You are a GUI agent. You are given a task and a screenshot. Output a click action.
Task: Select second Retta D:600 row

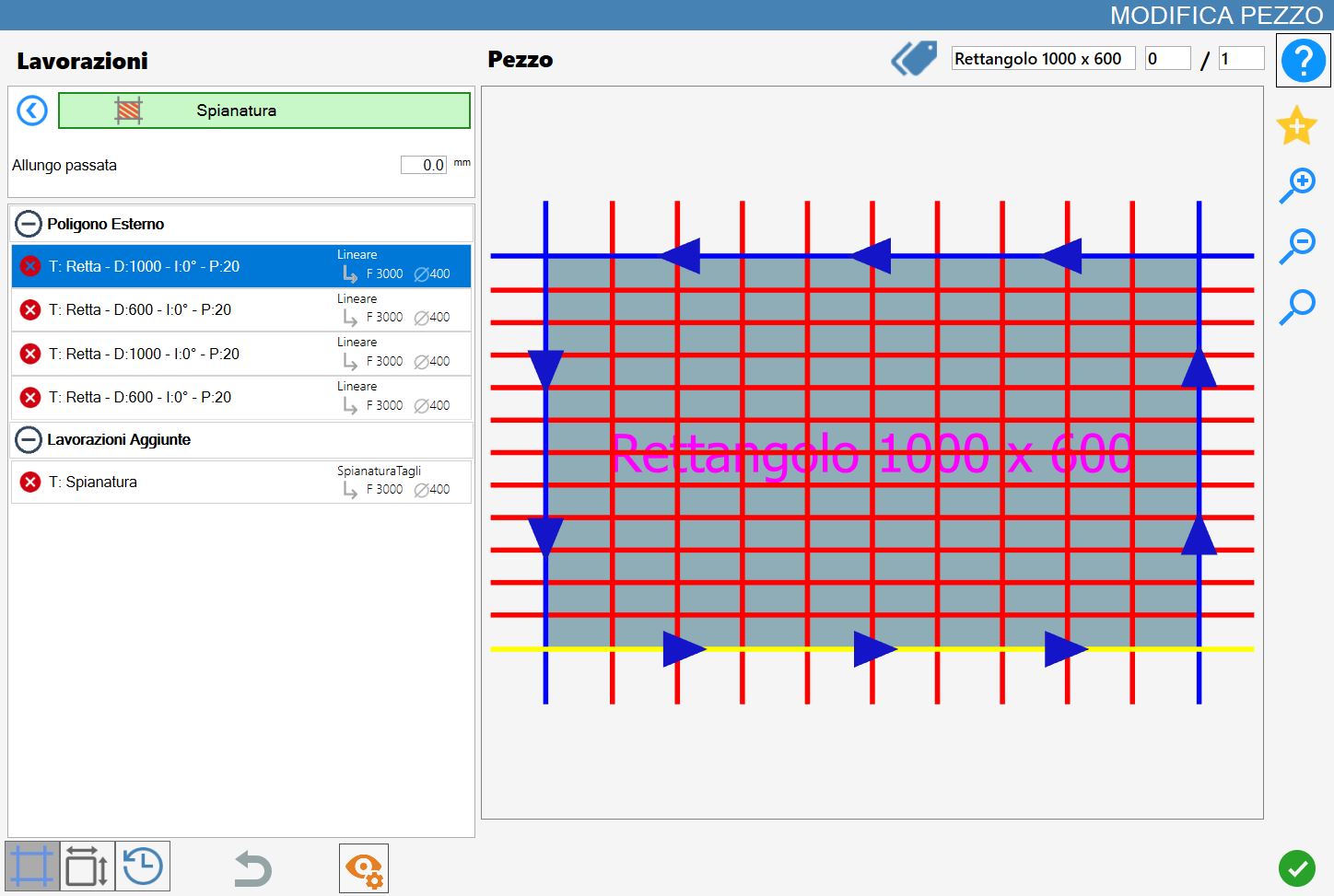(x=241, y=398)
